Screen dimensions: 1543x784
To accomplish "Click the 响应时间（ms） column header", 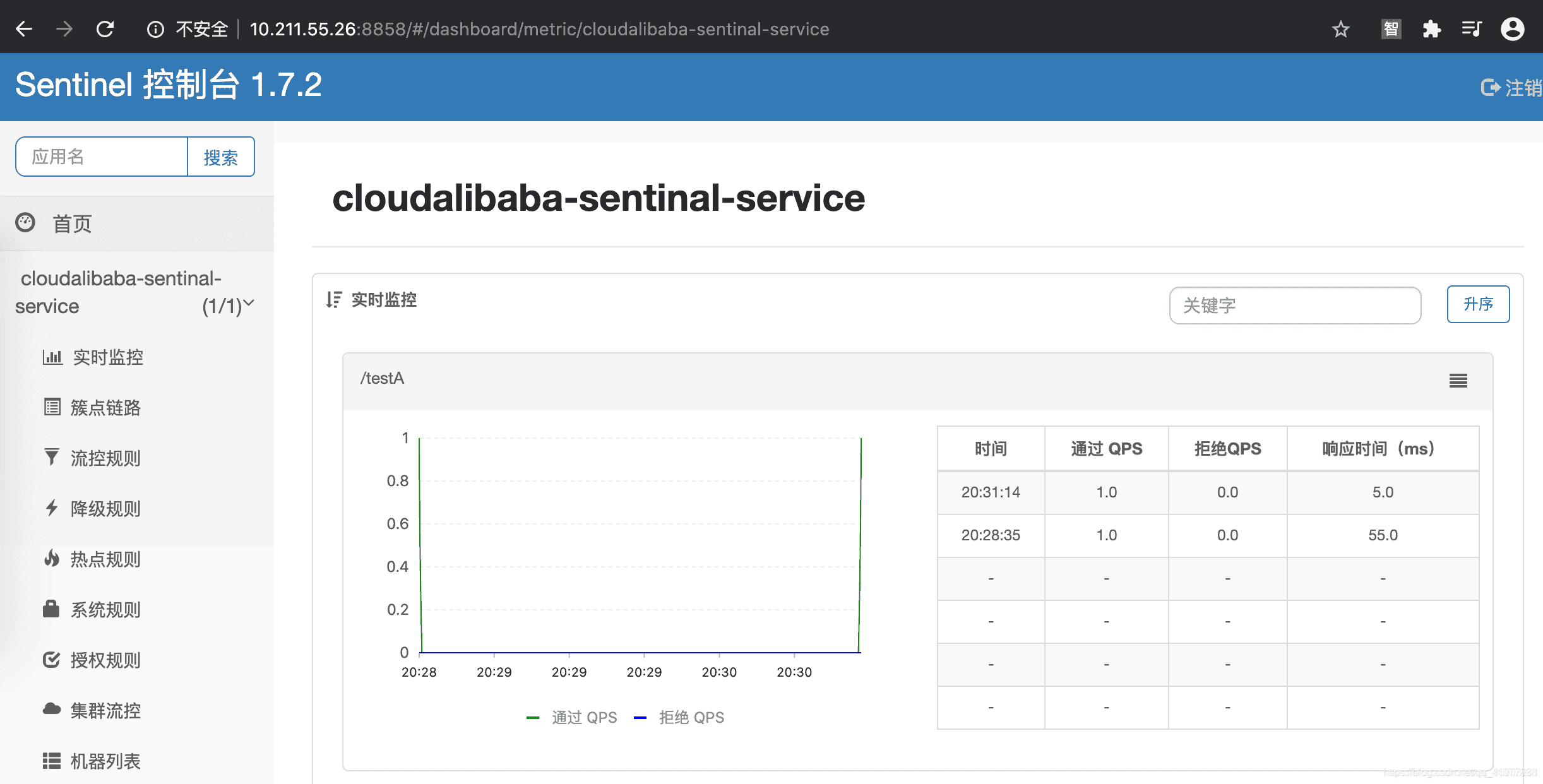I will [x=1383, y=449].
